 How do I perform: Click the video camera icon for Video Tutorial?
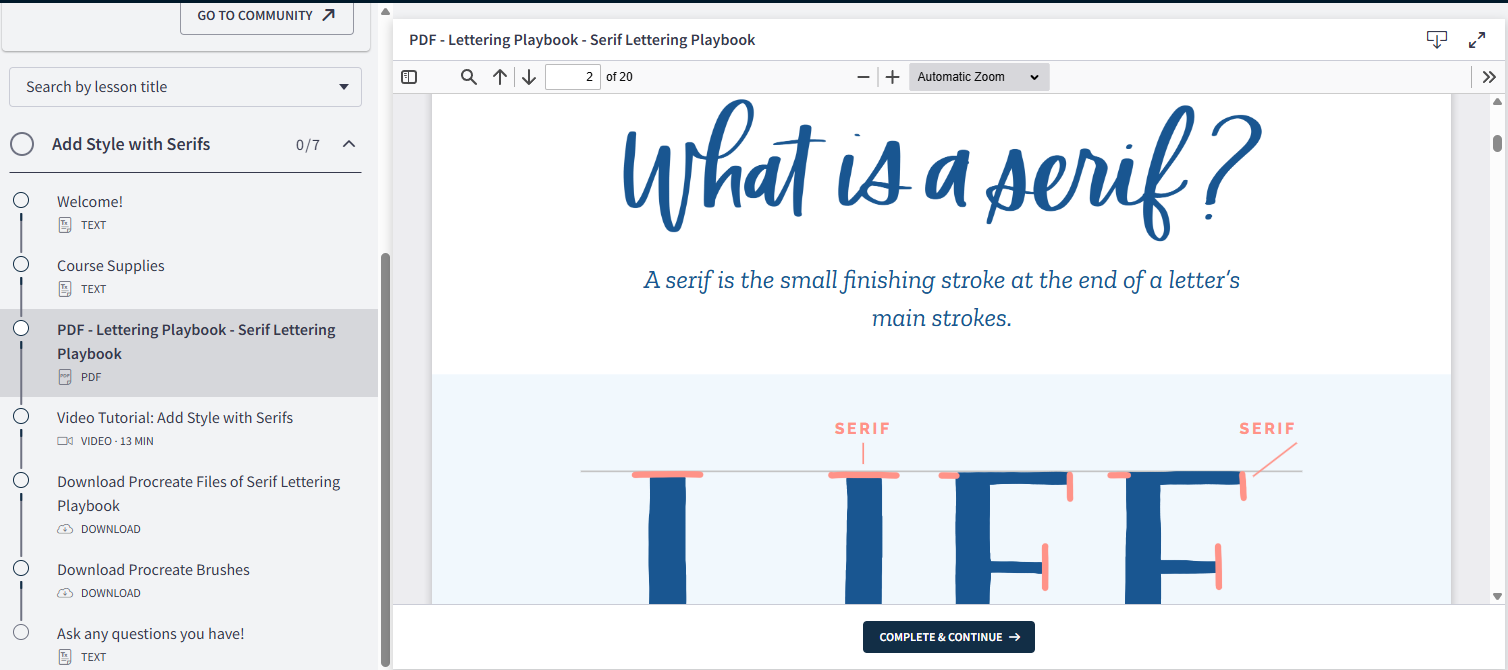65,441
